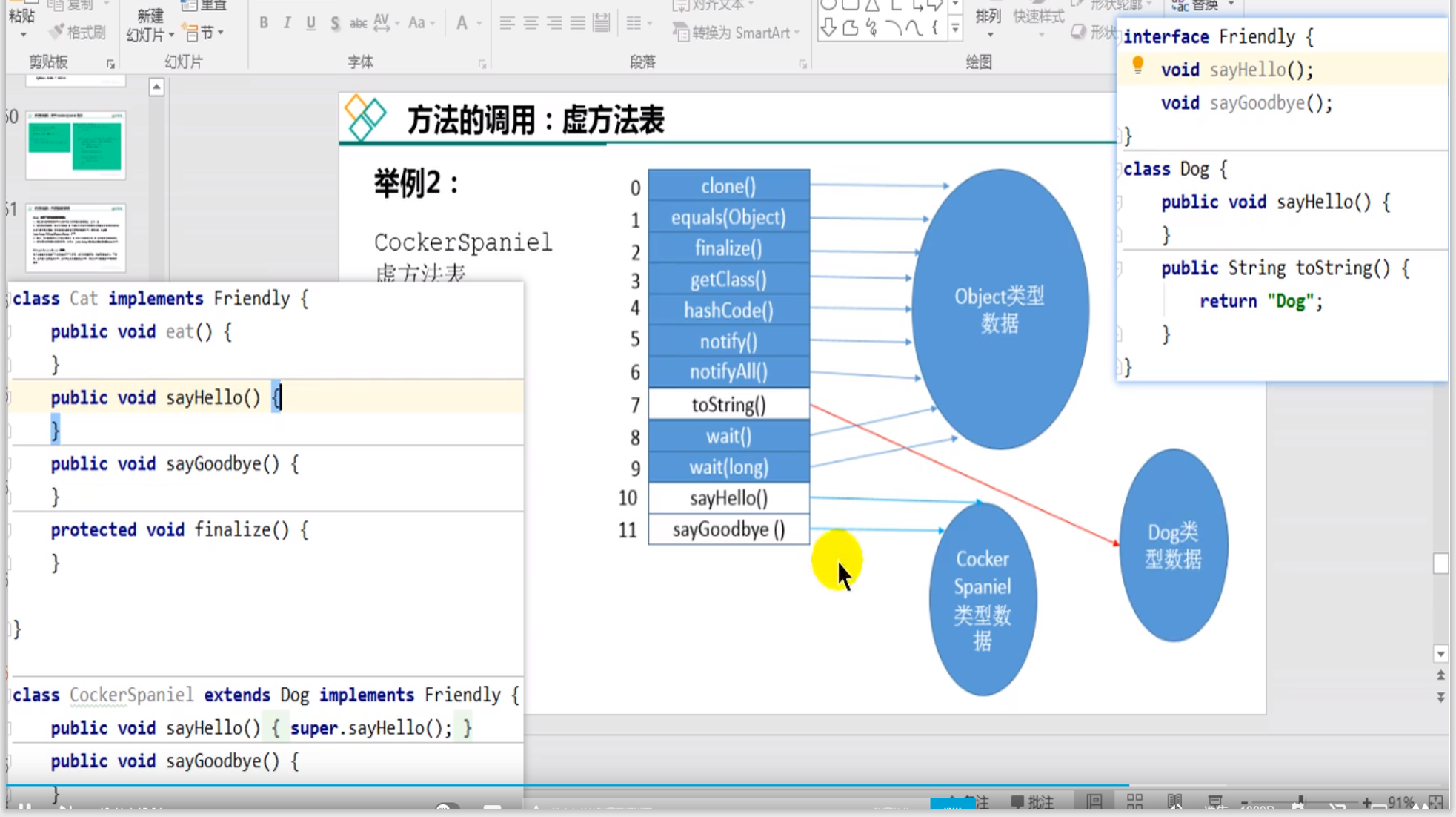The height and width of the screenshot is (817, 1456).
Task: Open the 粘贴 paste dropdown arrow
Action: 23,35
